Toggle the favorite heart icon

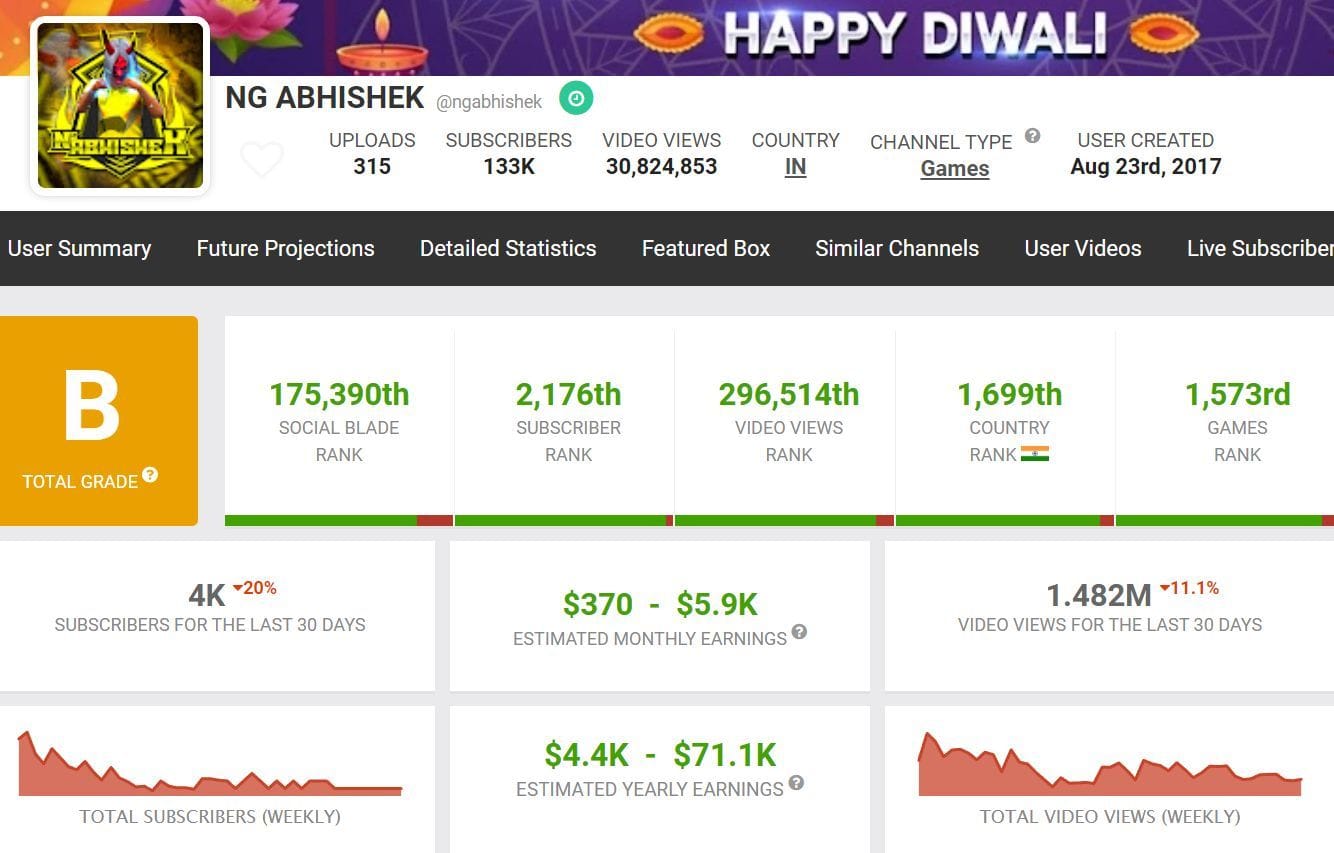point(262,158)
